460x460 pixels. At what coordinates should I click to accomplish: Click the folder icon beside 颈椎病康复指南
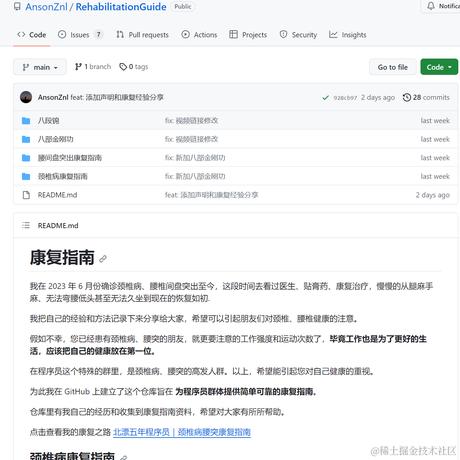pos(26,176)
